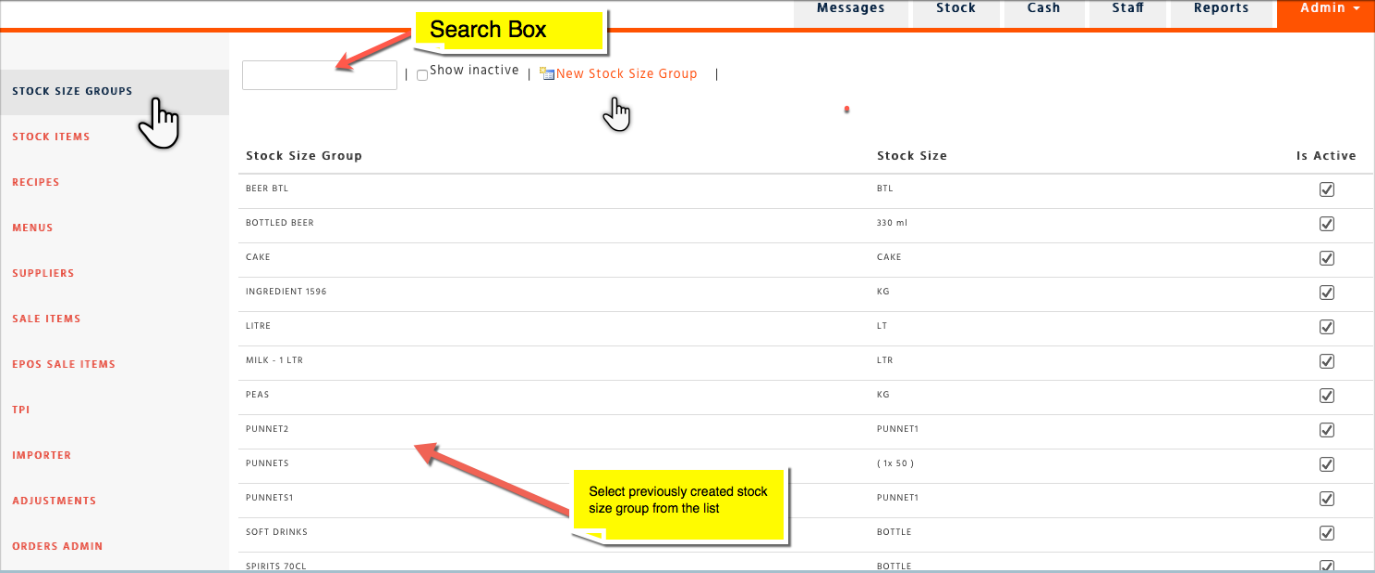Go to Adjustments in sidebar
Viewport: 1375px width, 573px height.
coord(54,501)
